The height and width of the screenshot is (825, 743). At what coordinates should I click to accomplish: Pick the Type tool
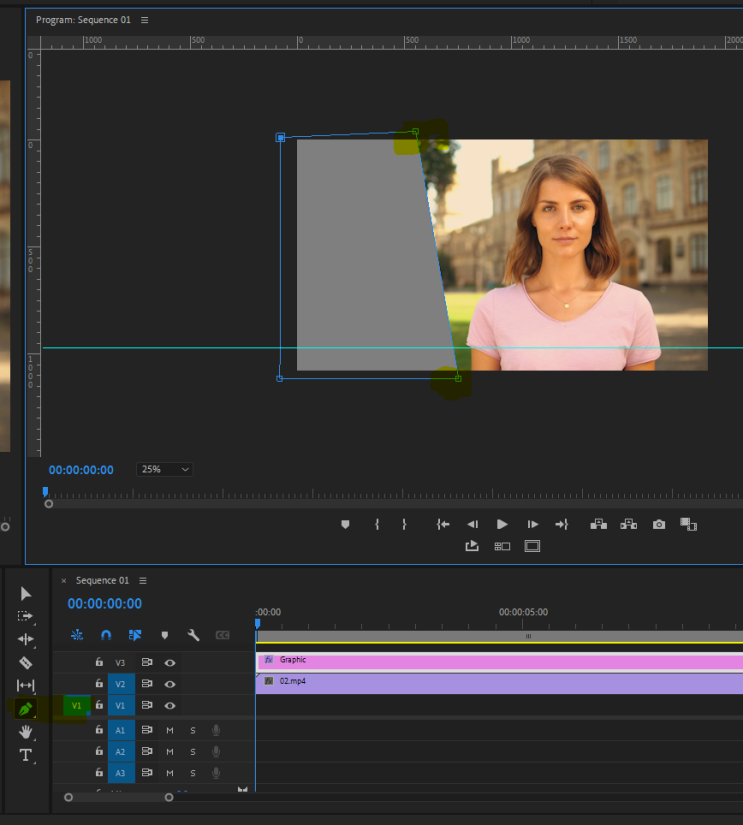(26, 754)
